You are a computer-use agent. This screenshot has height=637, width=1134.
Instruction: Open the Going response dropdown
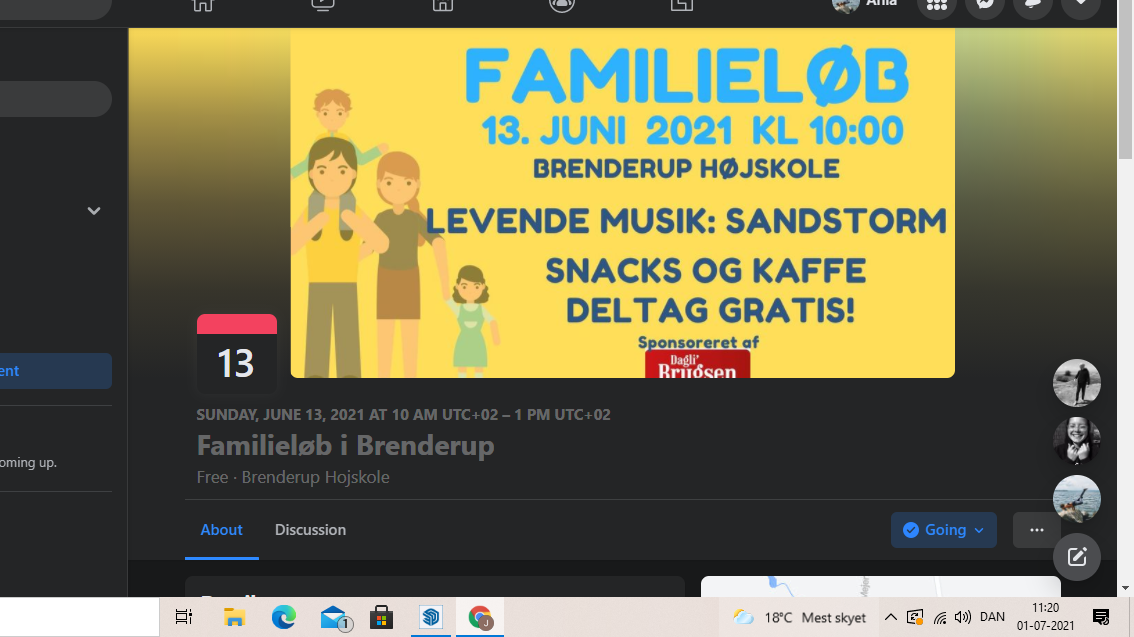click(943, 530)
